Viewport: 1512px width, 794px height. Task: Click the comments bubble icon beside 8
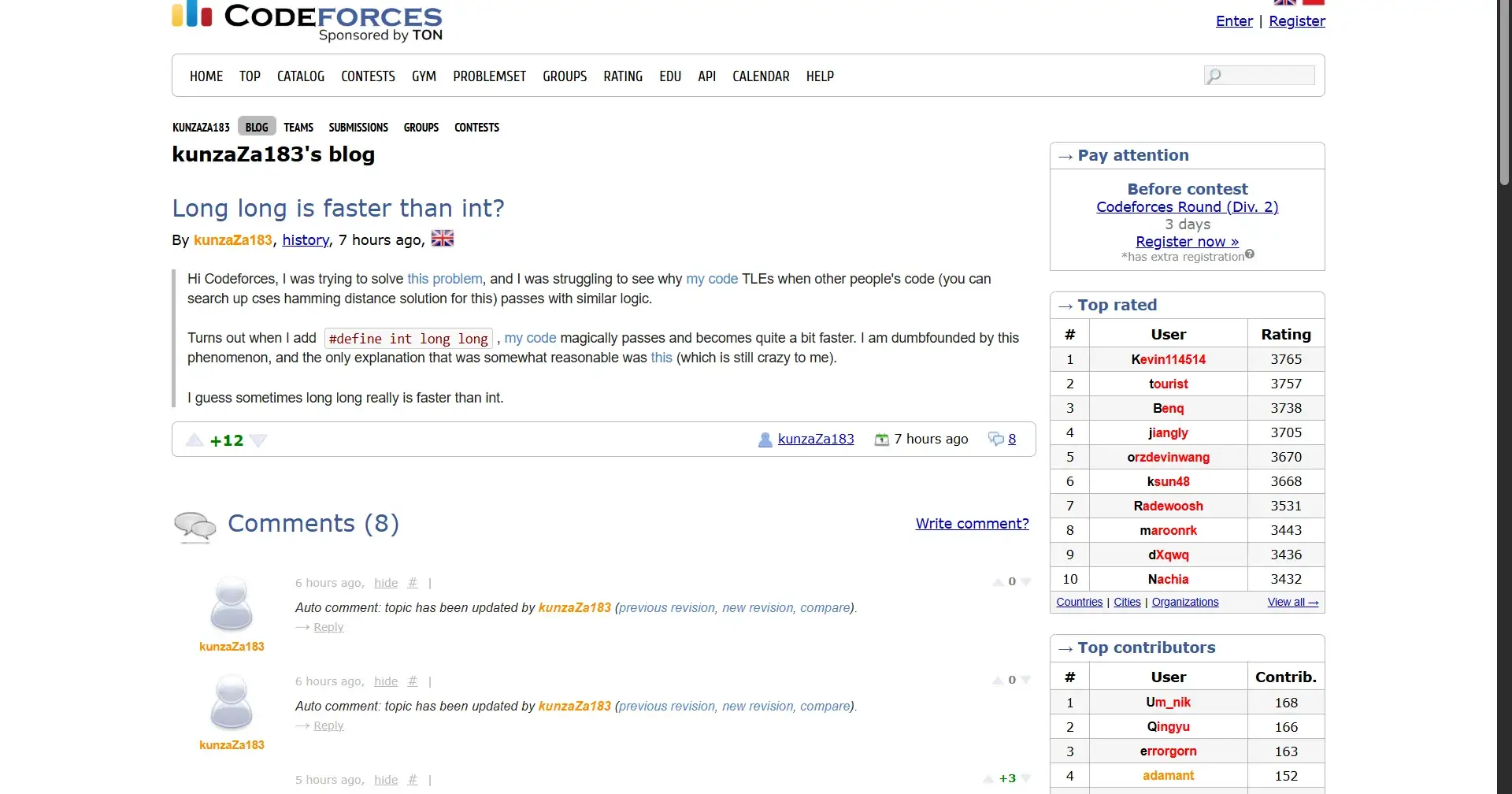(x=996, y=439)
